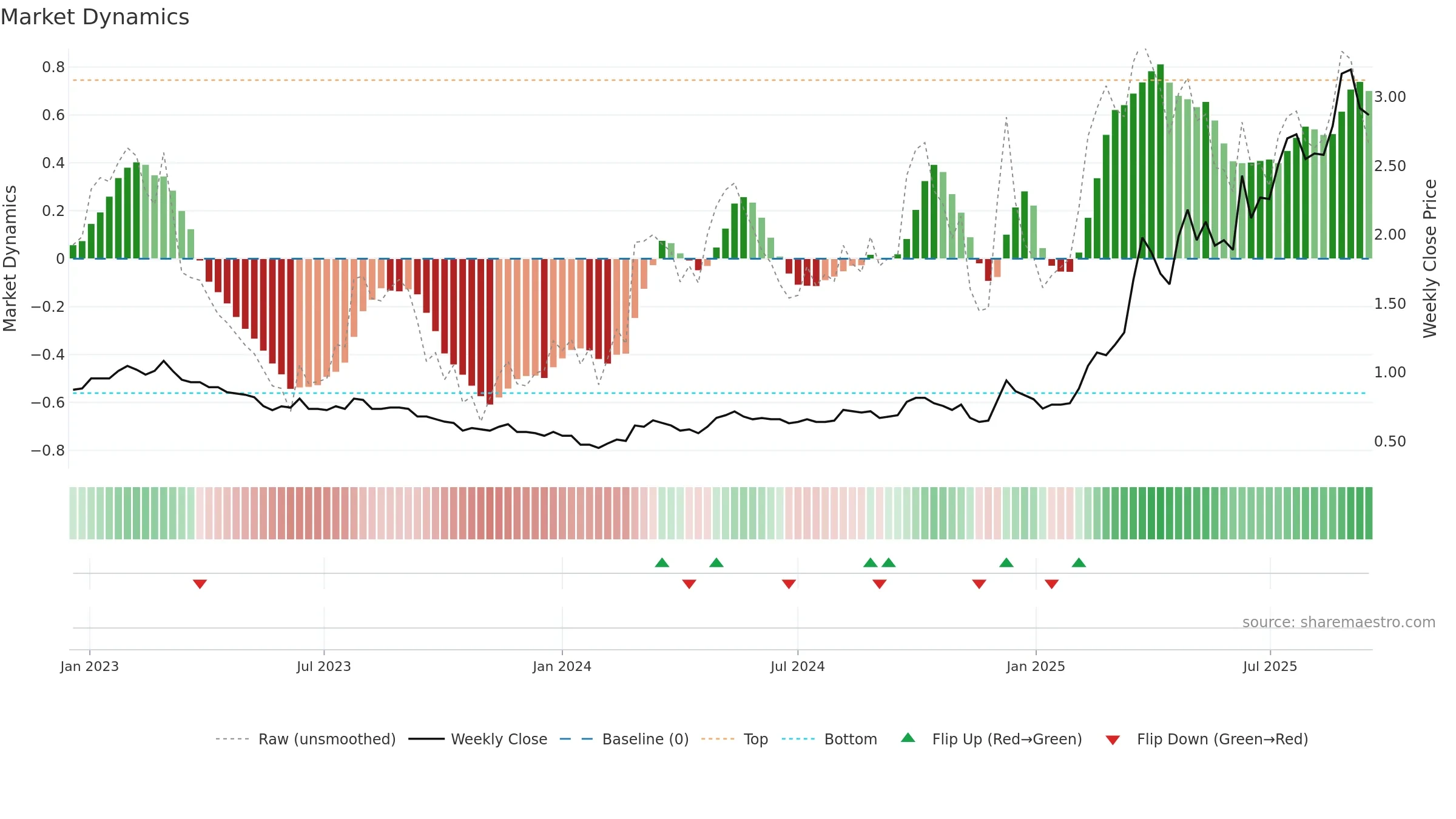The width and height of the screenshot is (1456, 819).
Task: Click the Market Dynamics chart title
Action: tap(95, 17)
